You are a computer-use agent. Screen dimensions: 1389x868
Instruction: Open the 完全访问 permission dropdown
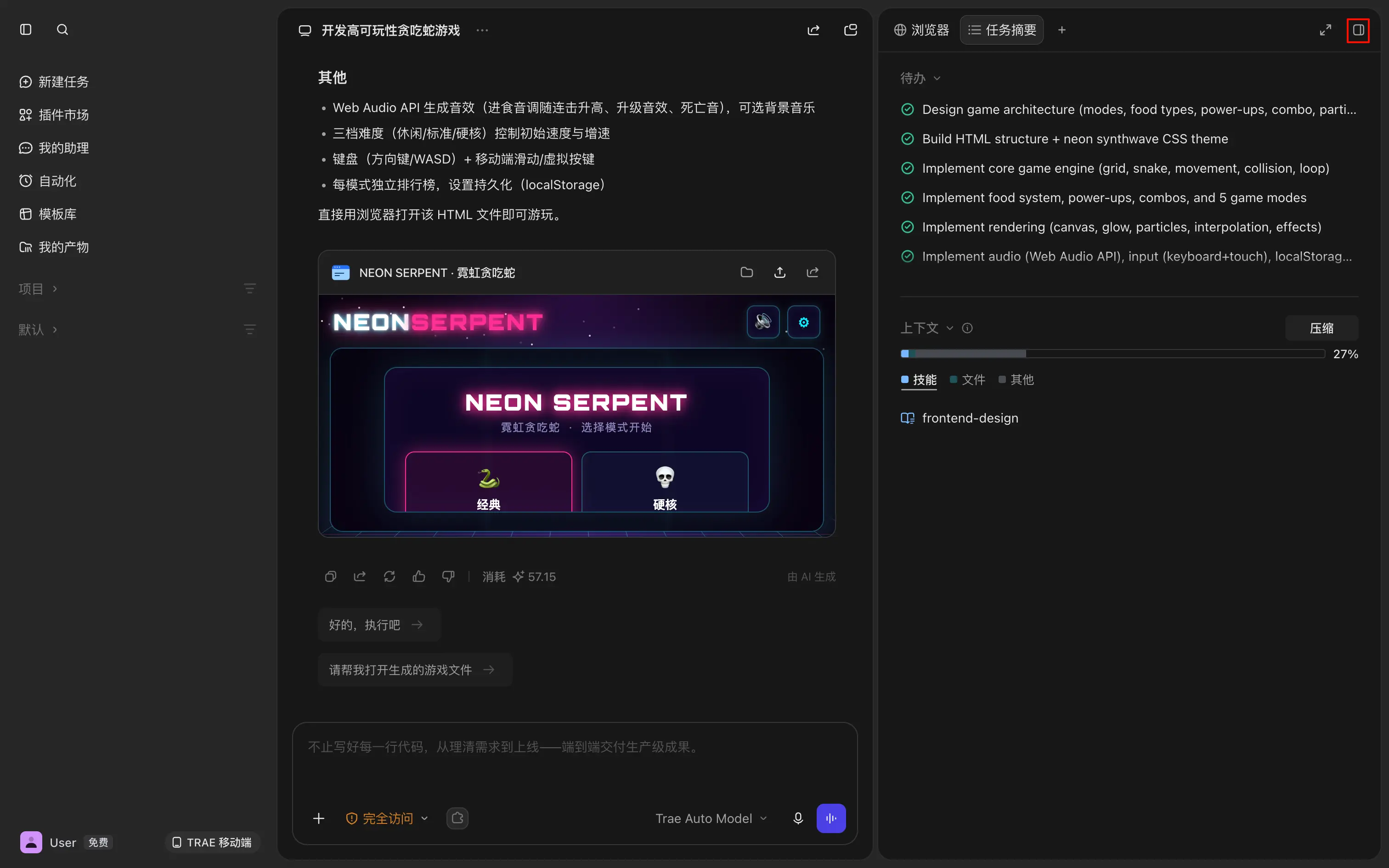point(387,818)
